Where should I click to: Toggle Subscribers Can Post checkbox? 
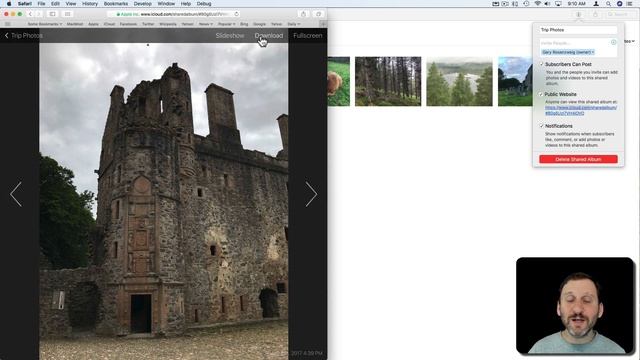coord(542,64)
